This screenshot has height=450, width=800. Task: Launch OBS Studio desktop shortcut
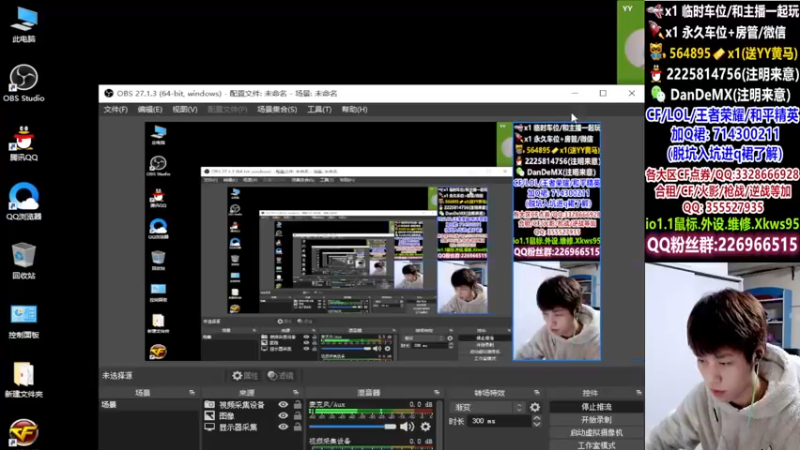click(23, 83)
